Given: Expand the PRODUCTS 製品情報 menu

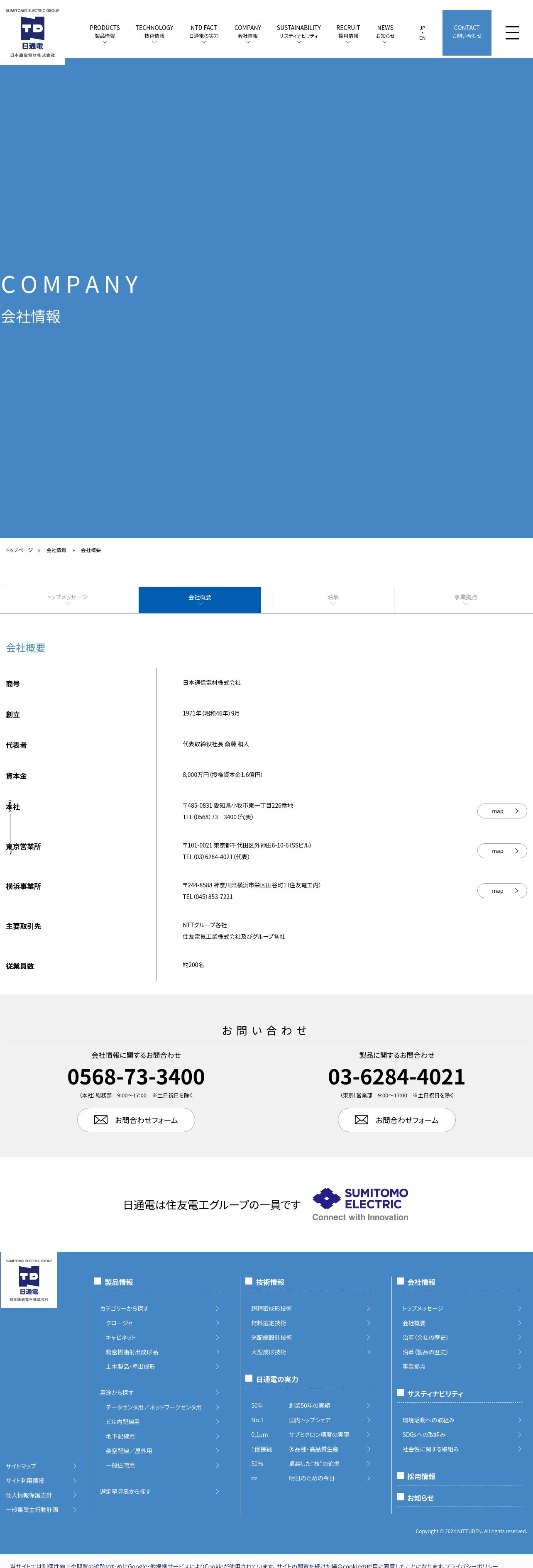Looking at the screenshot, I should pos(105,33).
